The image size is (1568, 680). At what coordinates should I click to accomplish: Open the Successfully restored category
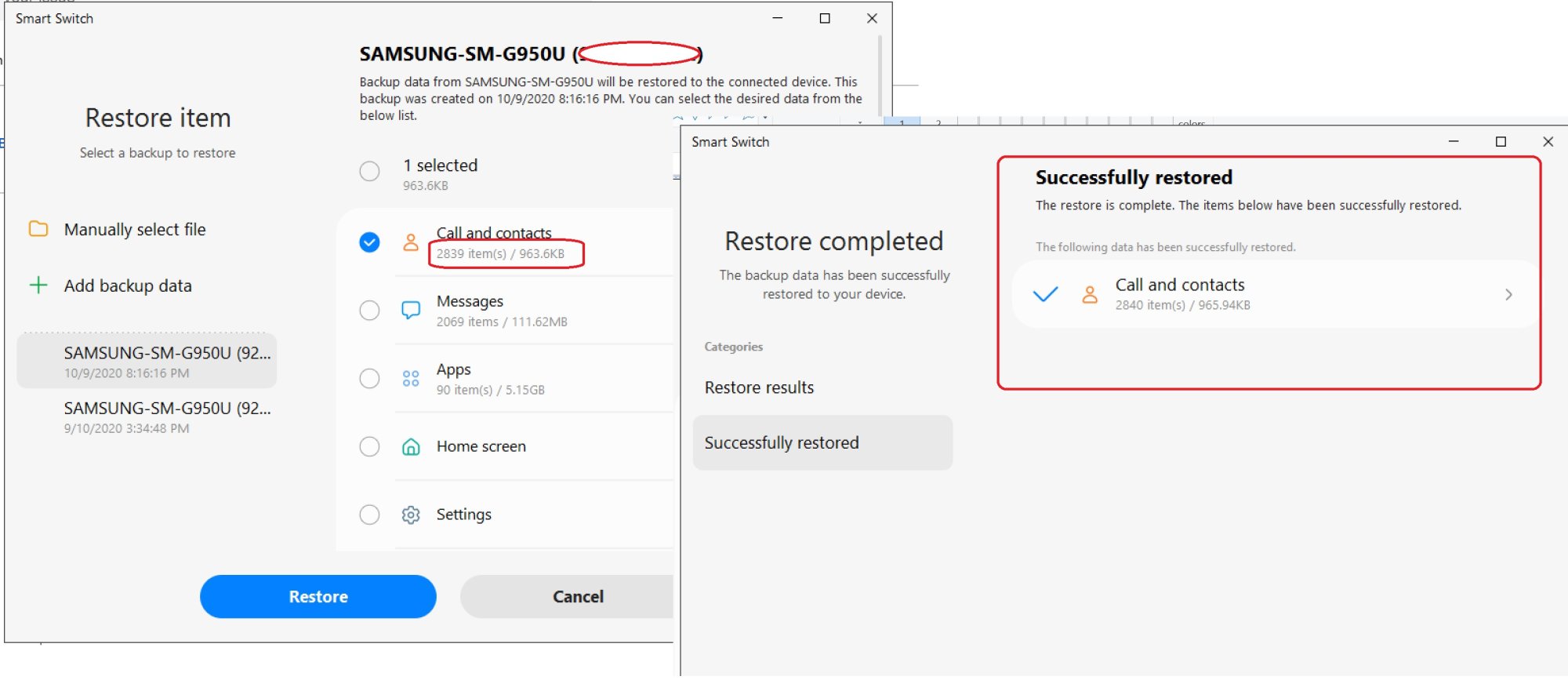822,442
